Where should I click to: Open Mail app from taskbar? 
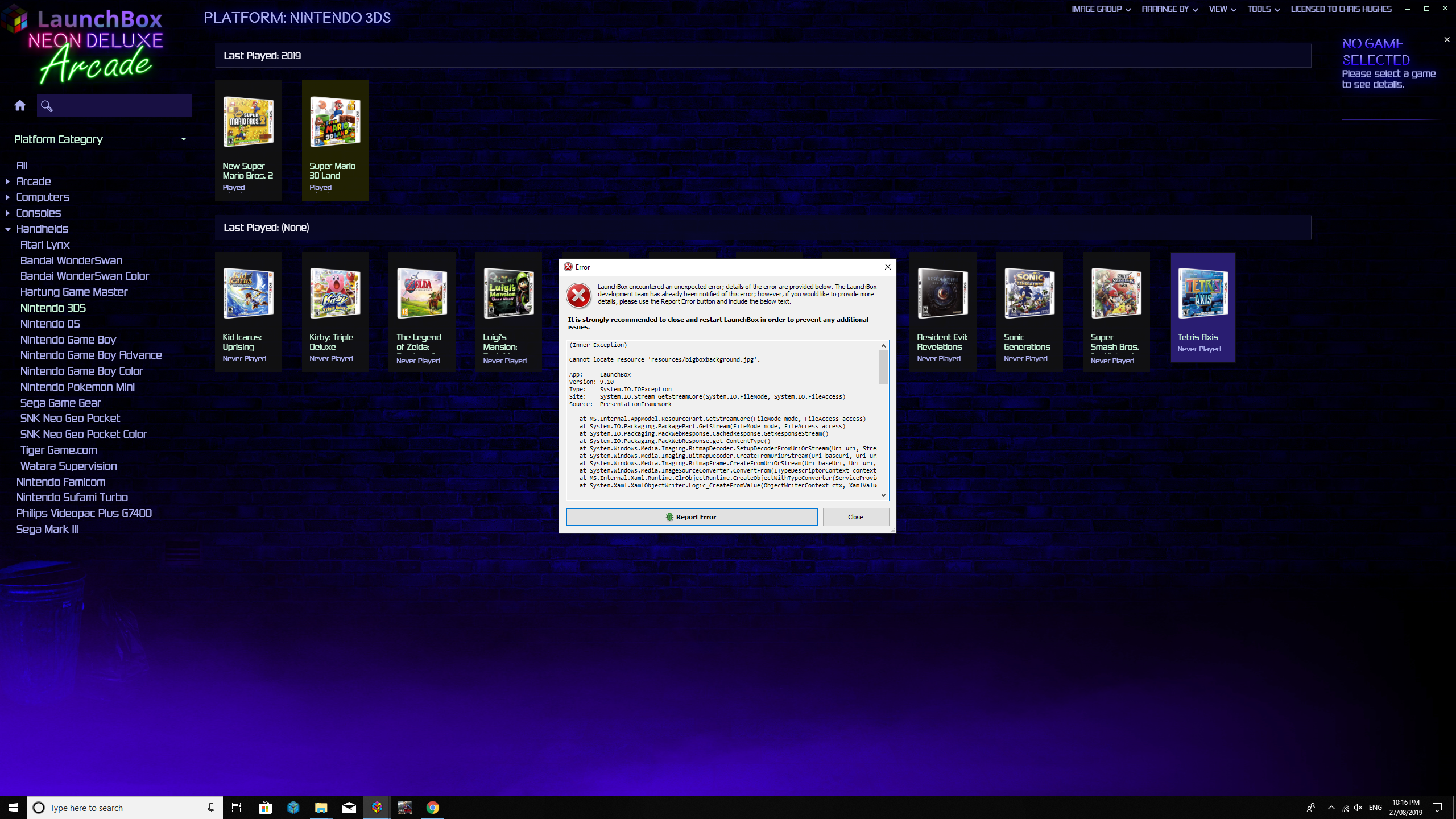[x=349, y=808]
